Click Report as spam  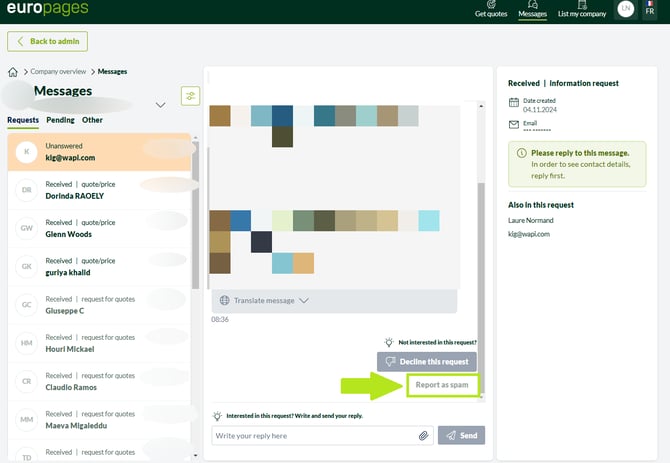(442, 385)
